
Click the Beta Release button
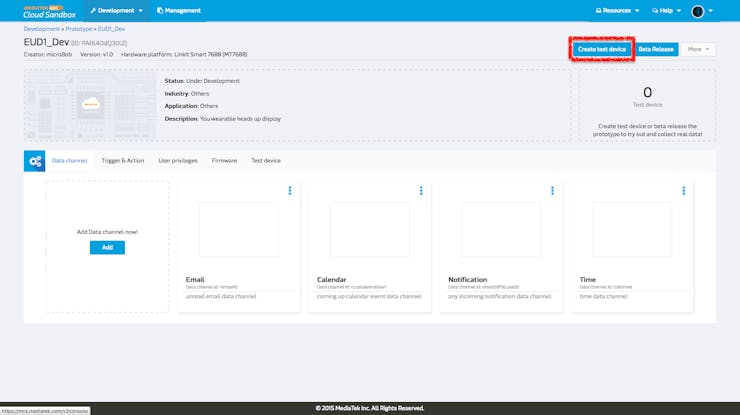(x=656, y=49)
